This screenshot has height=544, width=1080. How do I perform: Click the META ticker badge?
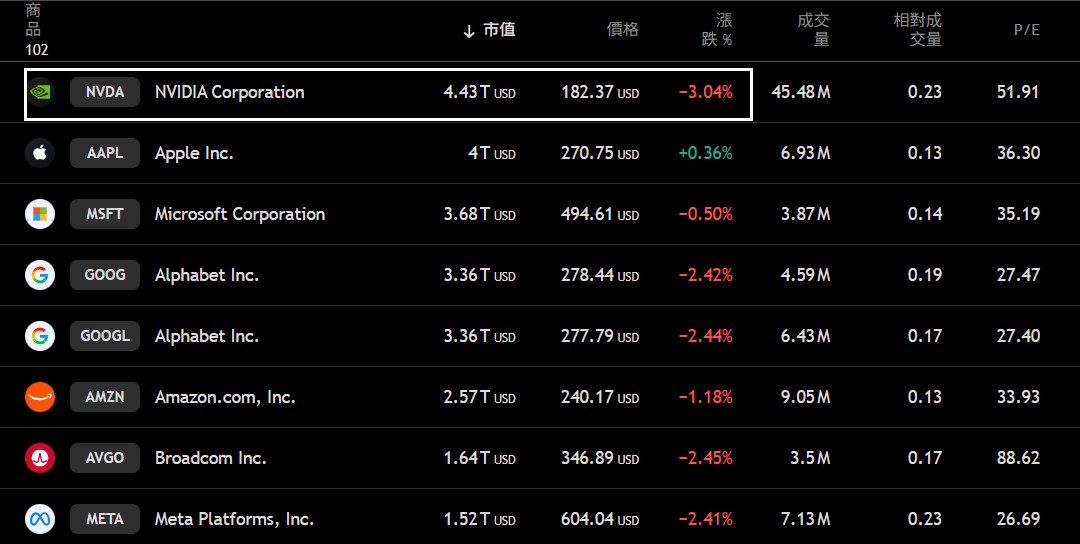pos(105,519)
